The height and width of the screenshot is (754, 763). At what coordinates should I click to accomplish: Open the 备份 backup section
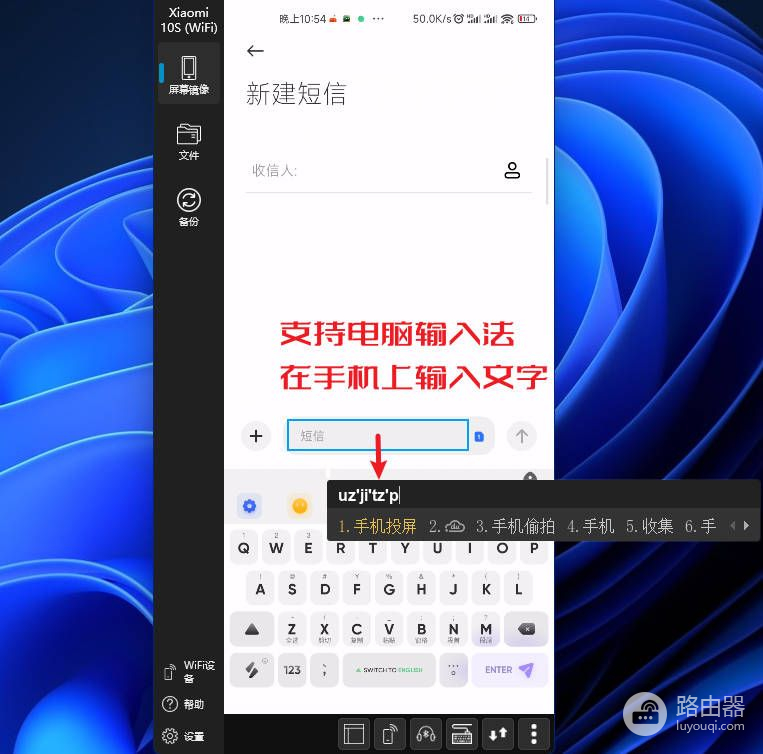tap(188, 207)
